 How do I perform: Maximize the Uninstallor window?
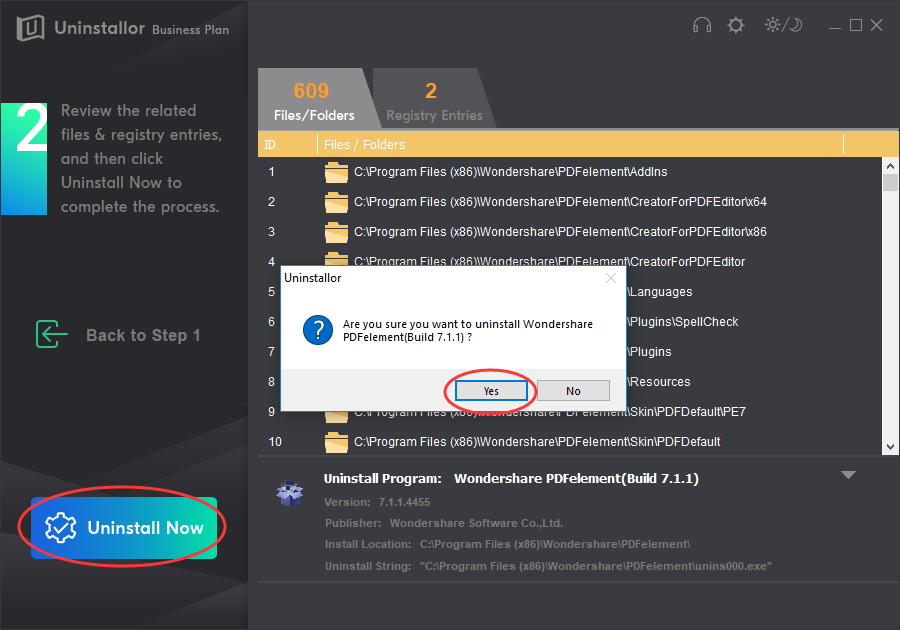tap(855, 25)
